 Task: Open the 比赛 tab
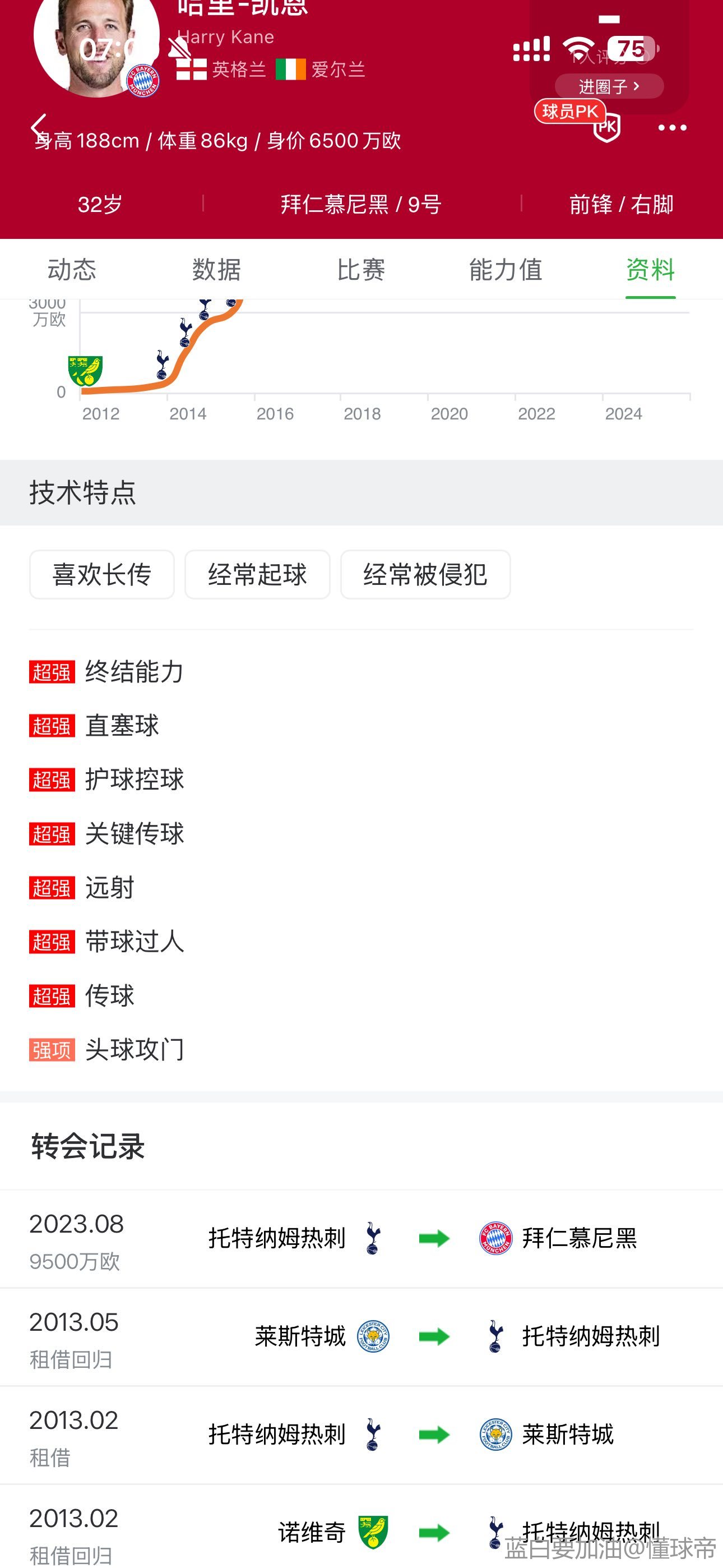(361, 270)
